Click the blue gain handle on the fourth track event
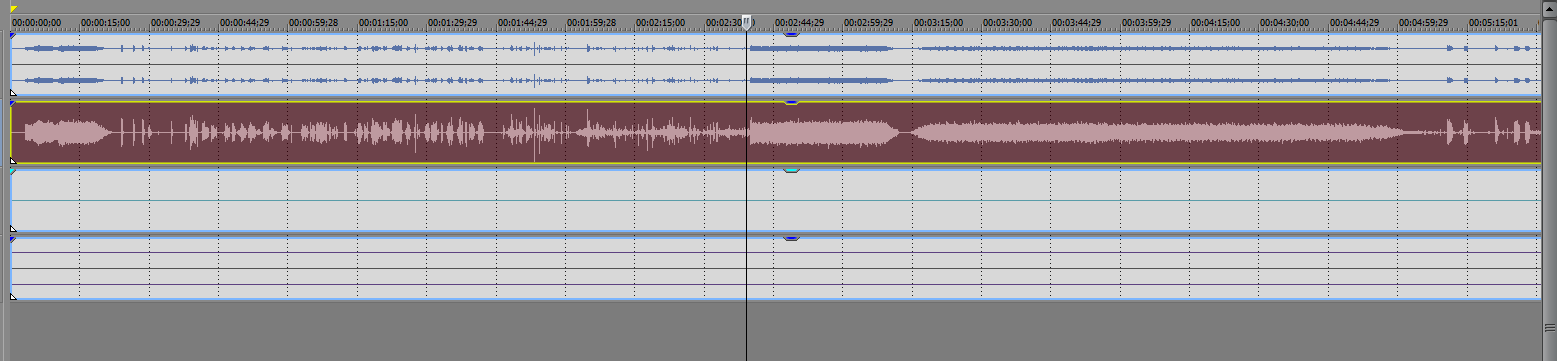Screen dimensions: 1557x361 point(791,239)
